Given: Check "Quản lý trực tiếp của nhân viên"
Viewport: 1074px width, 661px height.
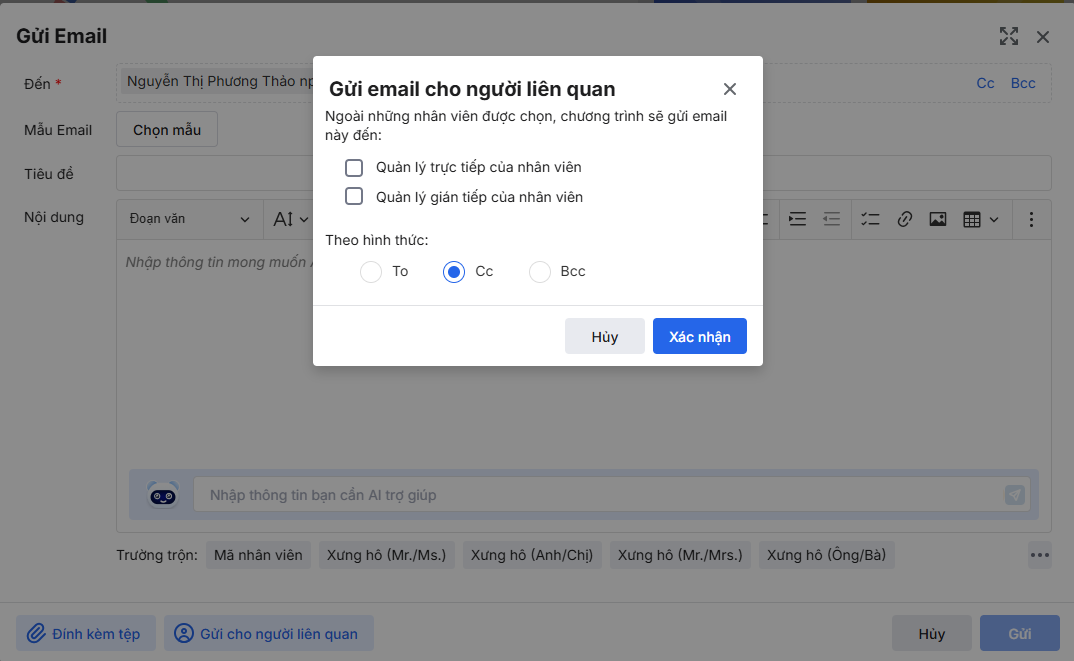Looking at the screenshot, I should coord(354,167).
